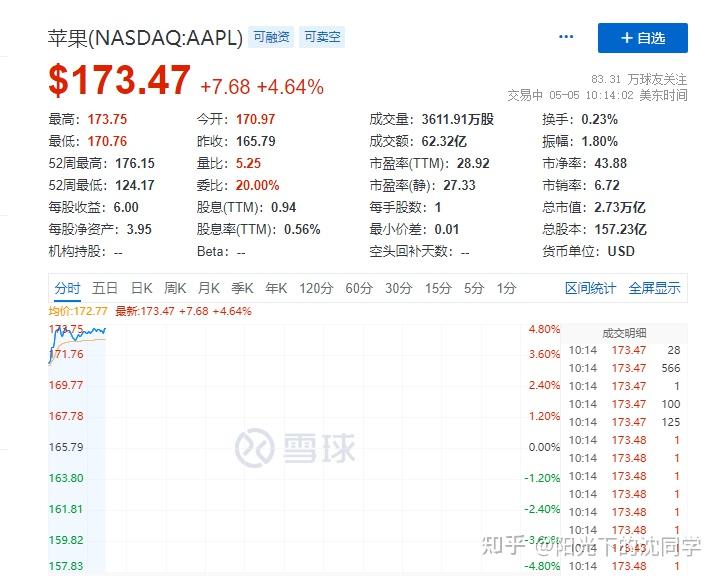Click the 市净率 value 43.88
Viewport: 719px width, 576px height.
coord(610,163)
